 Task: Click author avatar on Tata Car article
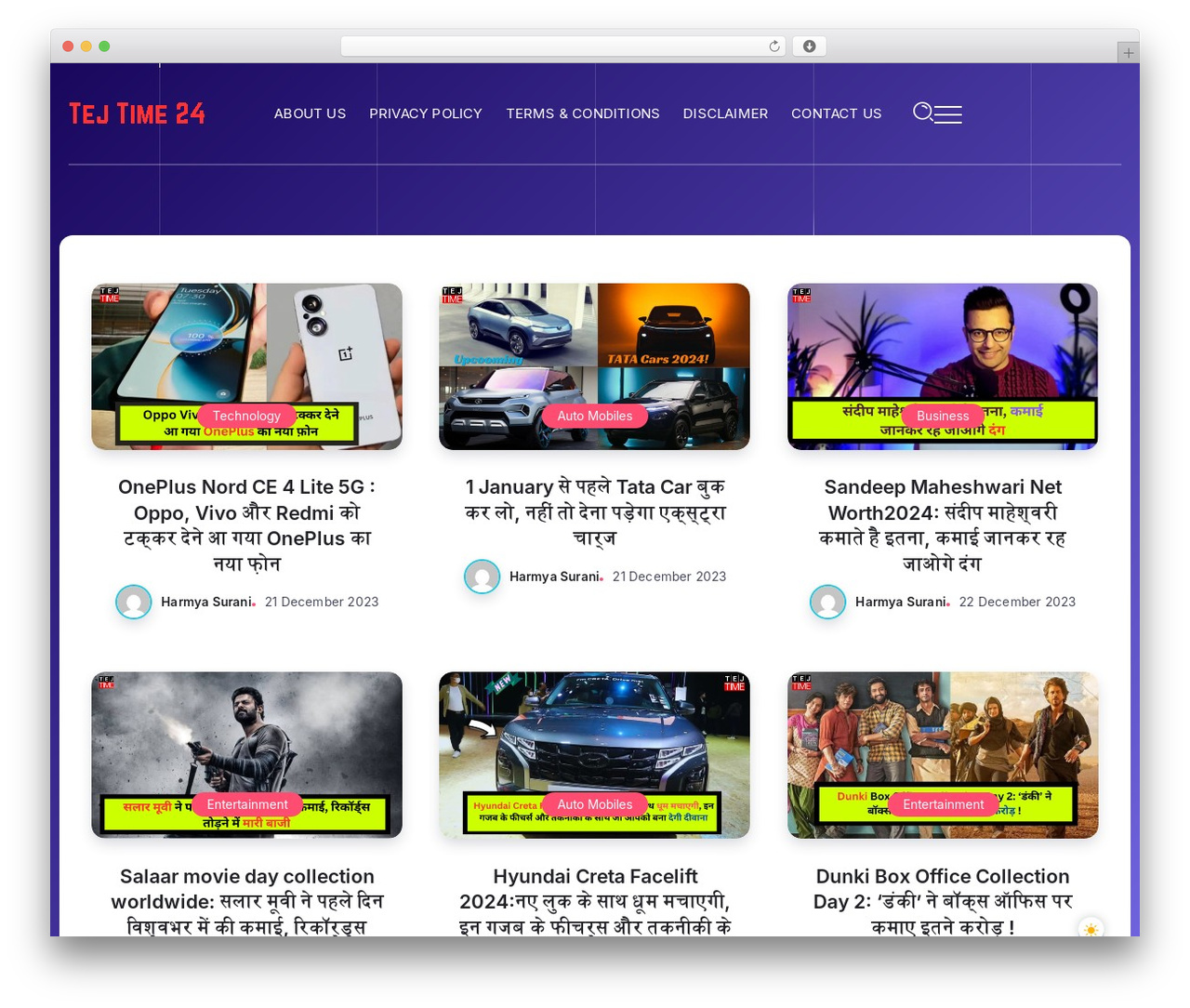[483, 577]
